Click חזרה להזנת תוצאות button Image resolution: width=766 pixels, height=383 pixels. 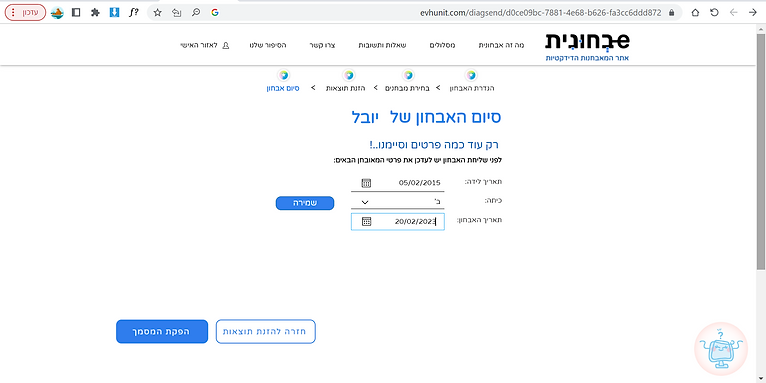tap(266, 332)
